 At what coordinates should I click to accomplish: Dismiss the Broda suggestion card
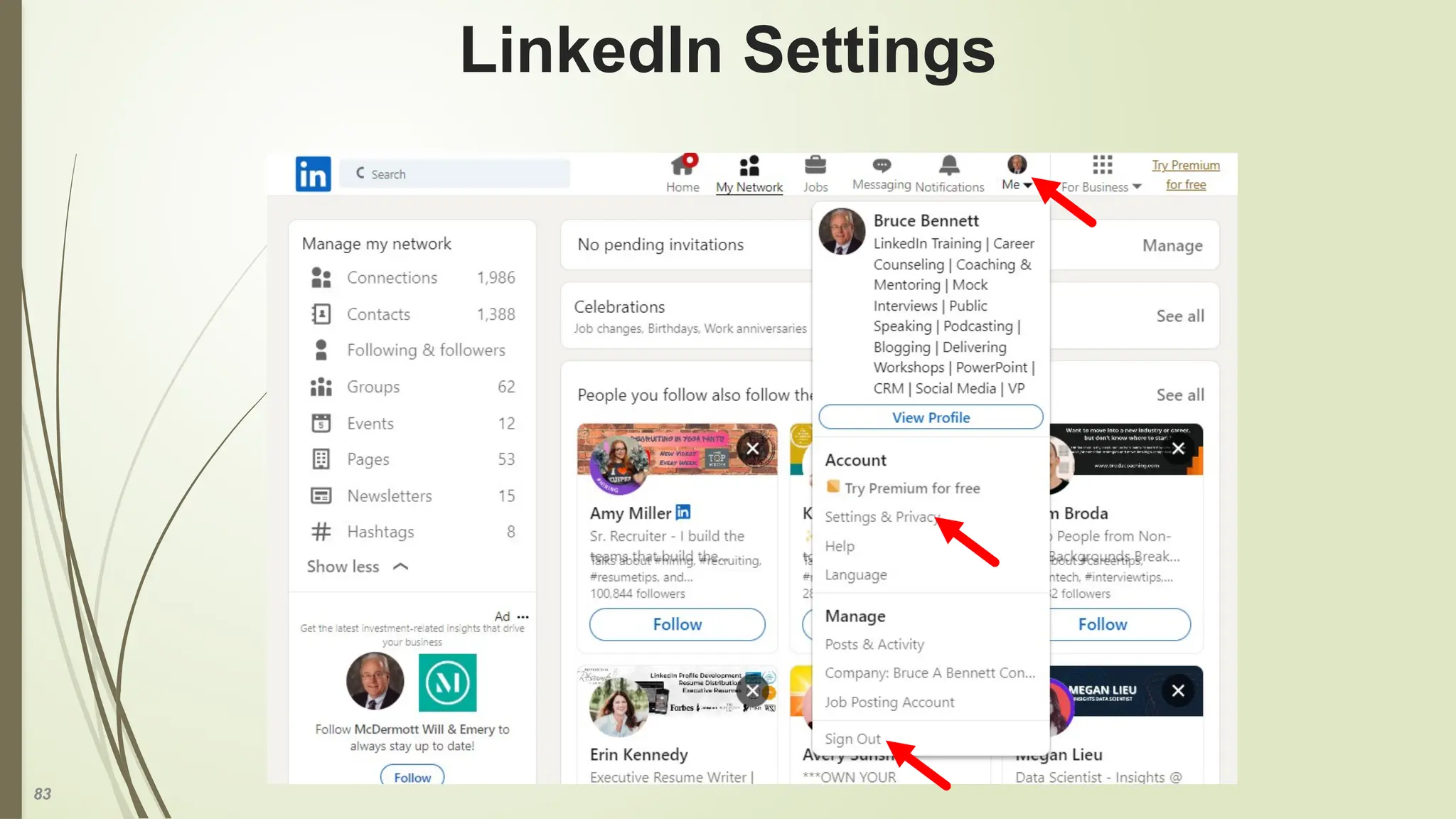1178,449
